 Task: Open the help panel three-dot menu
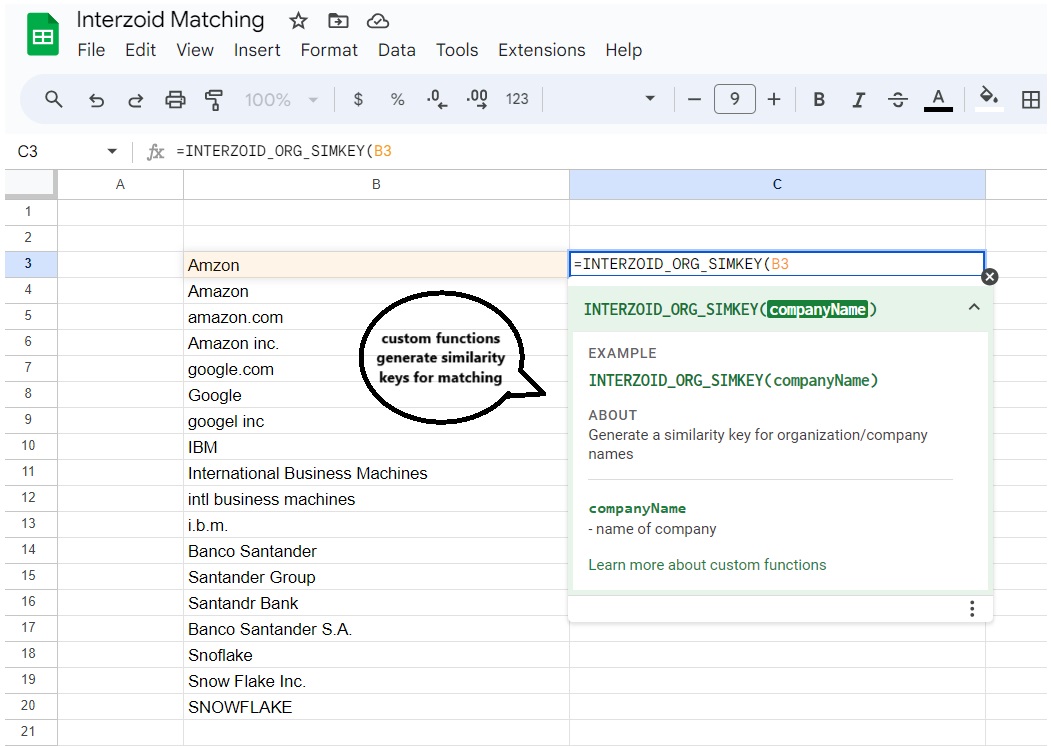click(972, 609)
